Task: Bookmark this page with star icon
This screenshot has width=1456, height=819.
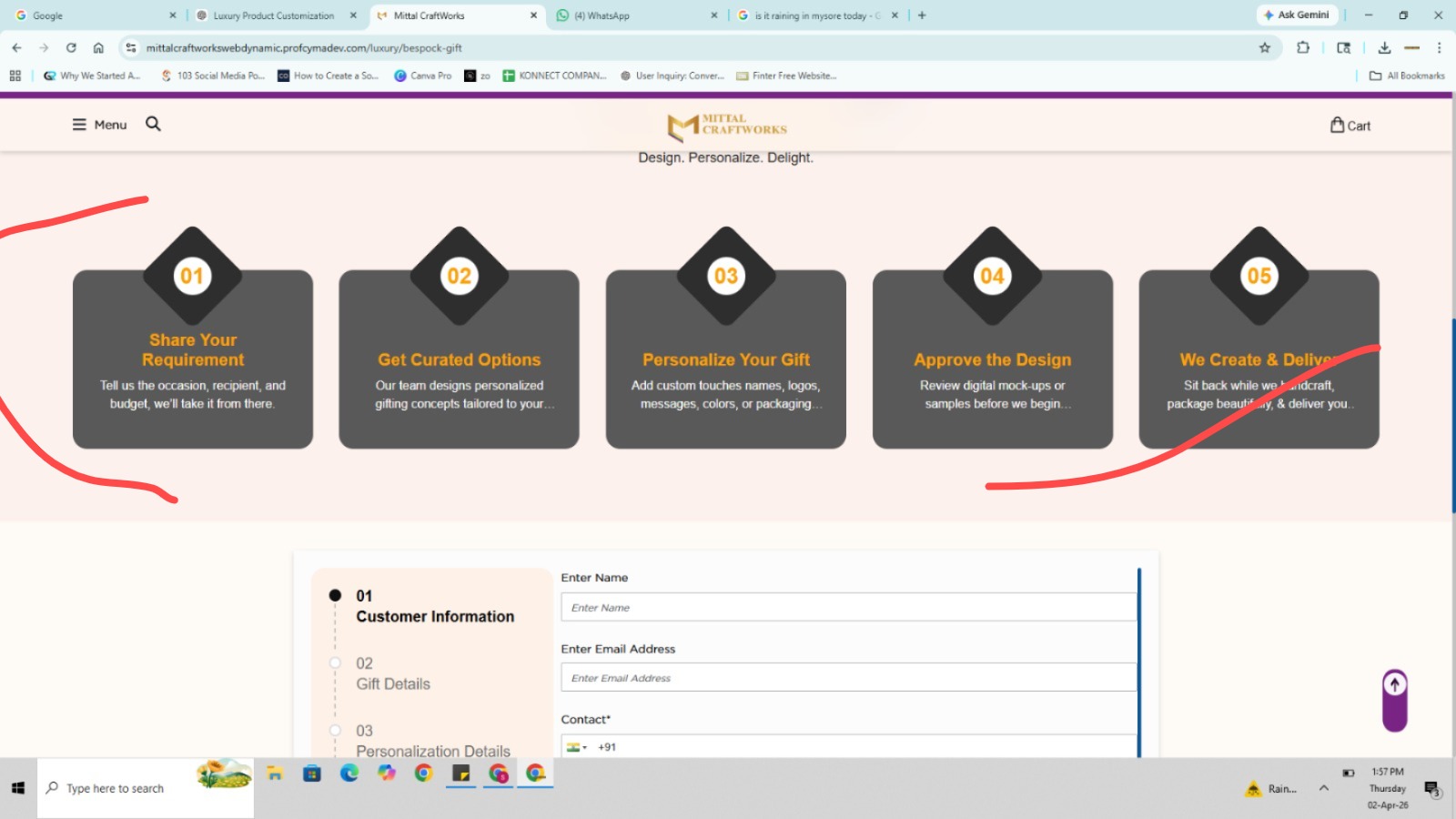Action: pyautogui.click(x=1264, y=48)
